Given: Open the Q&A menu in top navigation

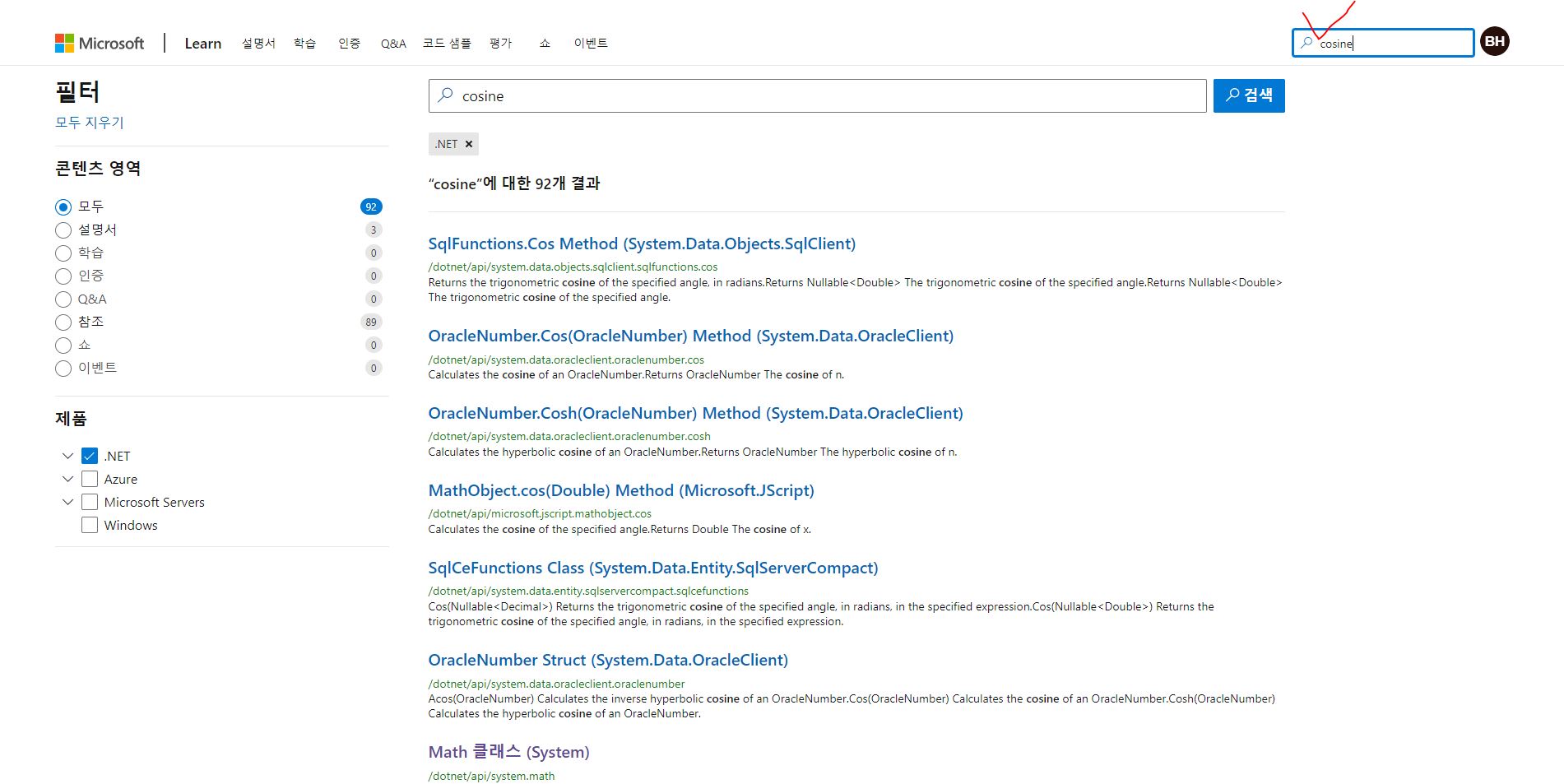Looking at the screenshot, I should click(393, 43).
